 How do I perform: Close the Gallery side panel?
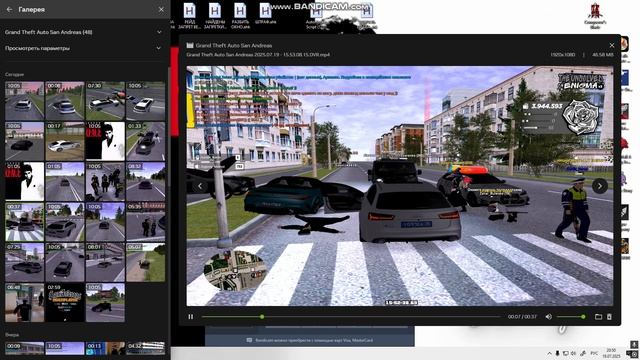click(x=161, y=9)
